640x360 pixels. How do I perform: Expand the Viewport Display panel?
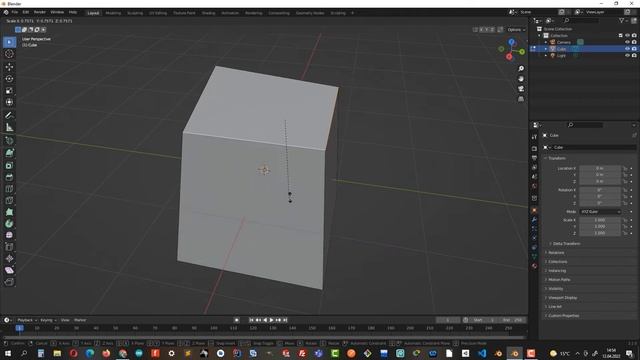[561, 298]
